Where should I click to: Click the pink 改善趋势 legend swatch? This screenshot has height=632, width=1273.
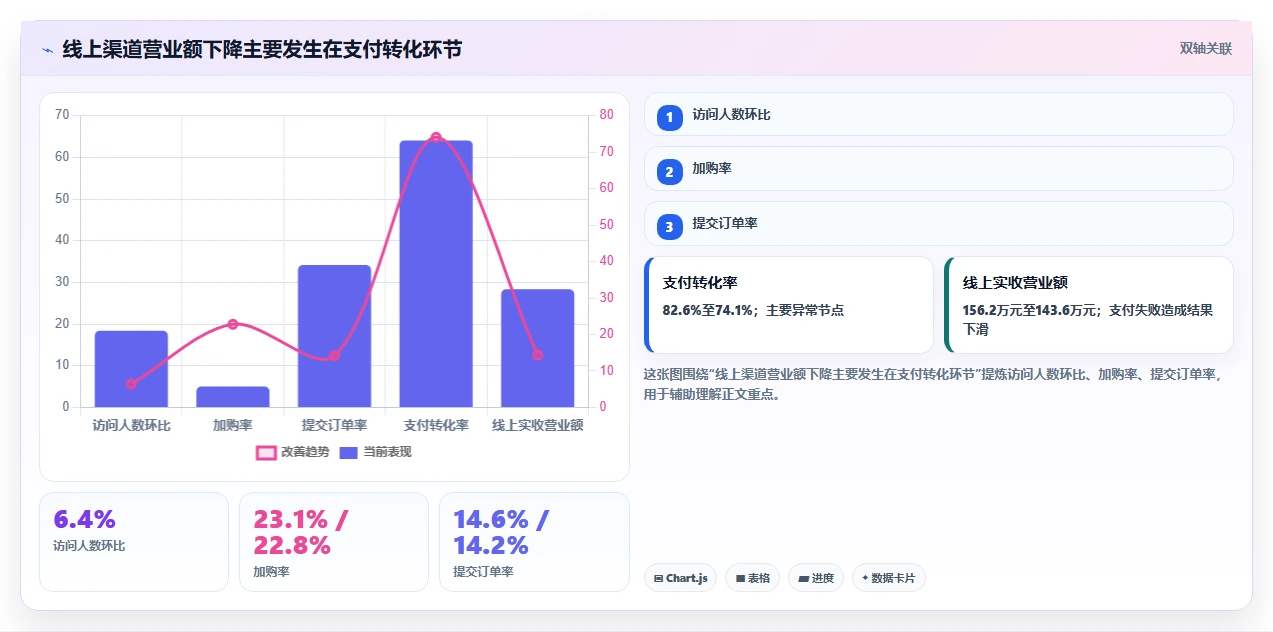(266, 452)
